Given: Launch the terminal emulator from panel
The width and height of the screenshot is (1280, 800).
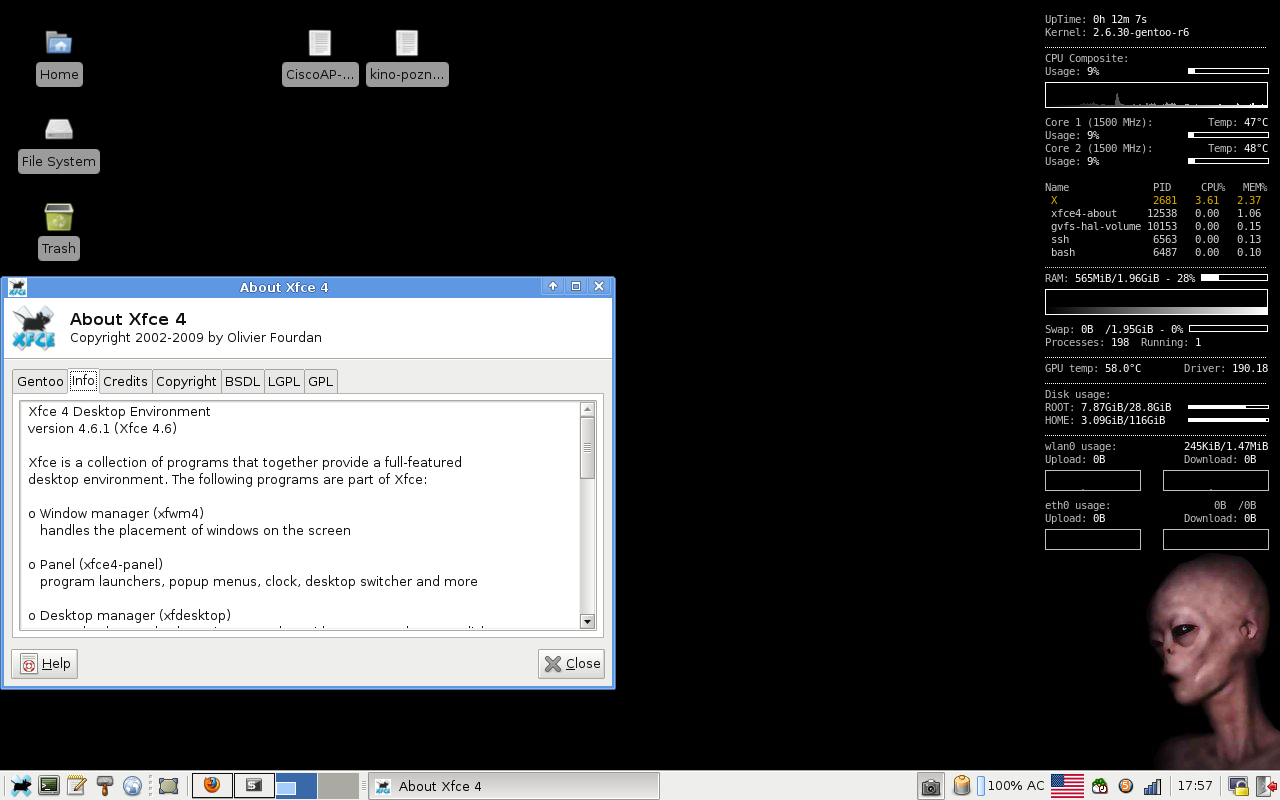Looking at the screenshot, I should tap(48, 786).
